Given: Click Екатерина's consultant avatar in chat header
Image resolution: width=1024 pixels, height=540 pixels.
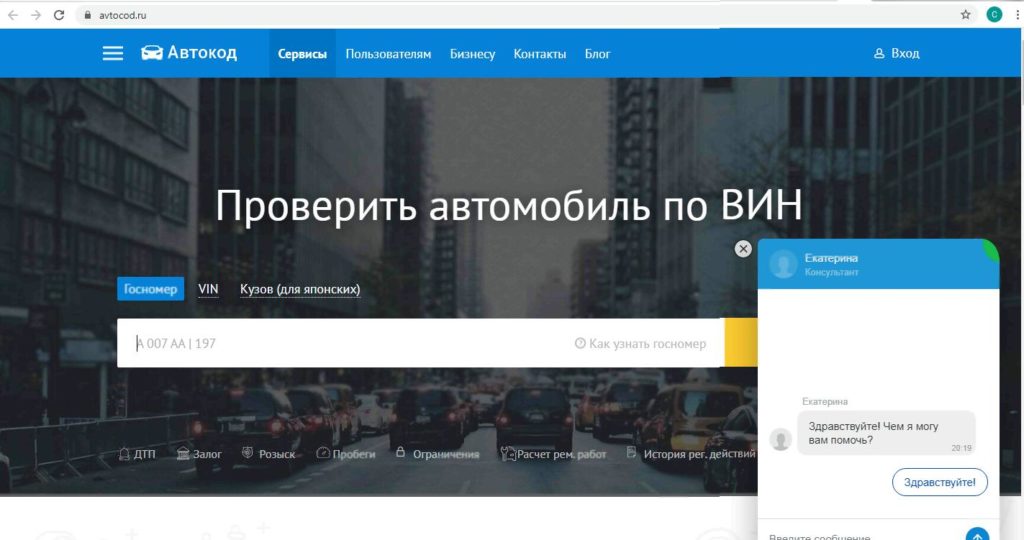Looking at the screenshot, I should click(x=784, y=264).
